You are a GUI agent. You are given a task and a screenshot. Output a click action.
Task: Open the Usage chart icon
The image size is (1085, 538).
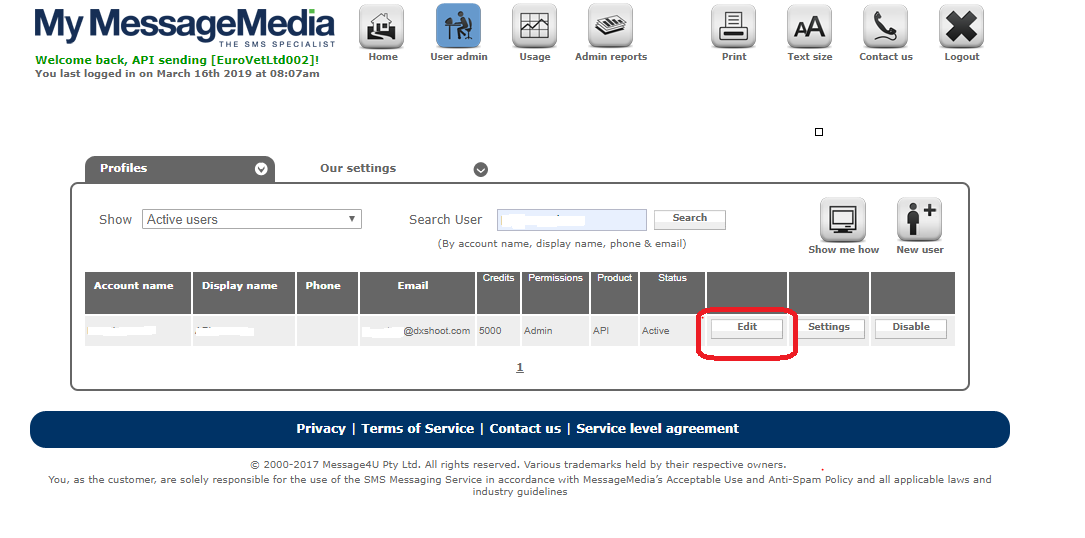[534, 26]
